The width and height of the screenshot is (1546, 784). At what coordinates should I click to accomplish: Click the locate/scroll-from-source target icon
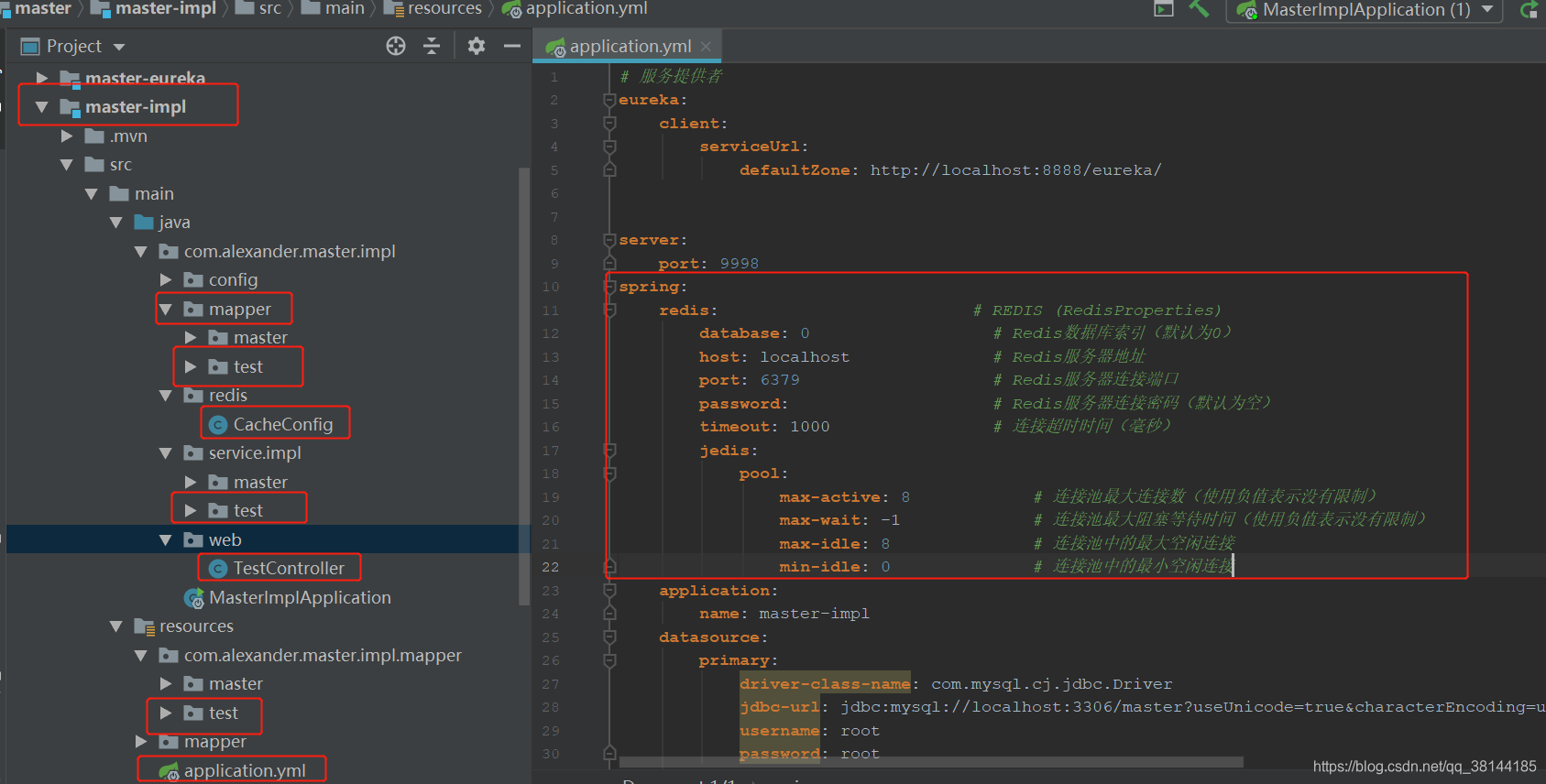(396, 46)
